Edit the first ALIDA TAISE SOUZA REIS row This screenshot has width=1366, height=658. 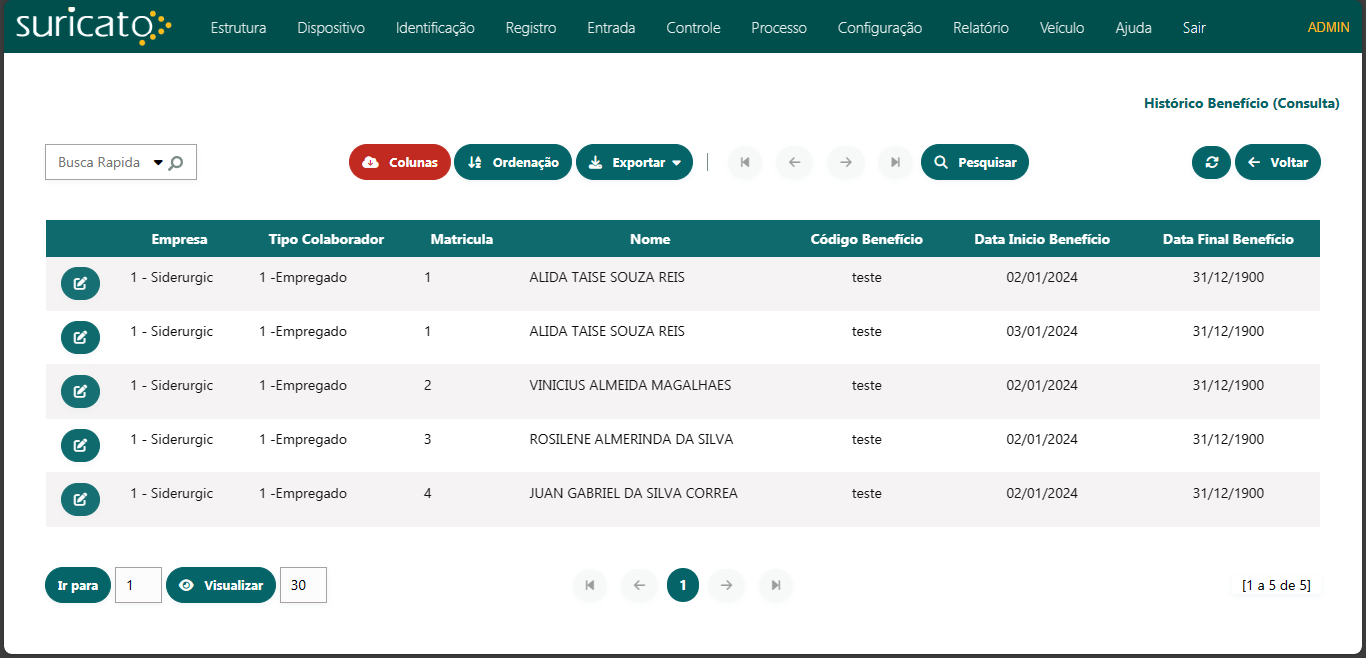click(x=80, y=283)
